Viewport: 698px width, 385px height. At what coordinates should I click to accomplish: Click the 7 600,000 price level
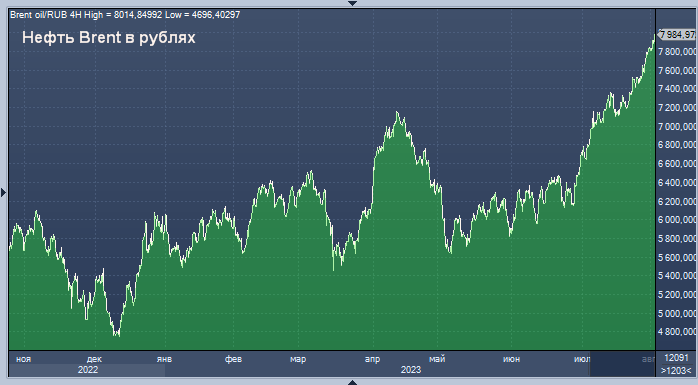pos(677,71)
